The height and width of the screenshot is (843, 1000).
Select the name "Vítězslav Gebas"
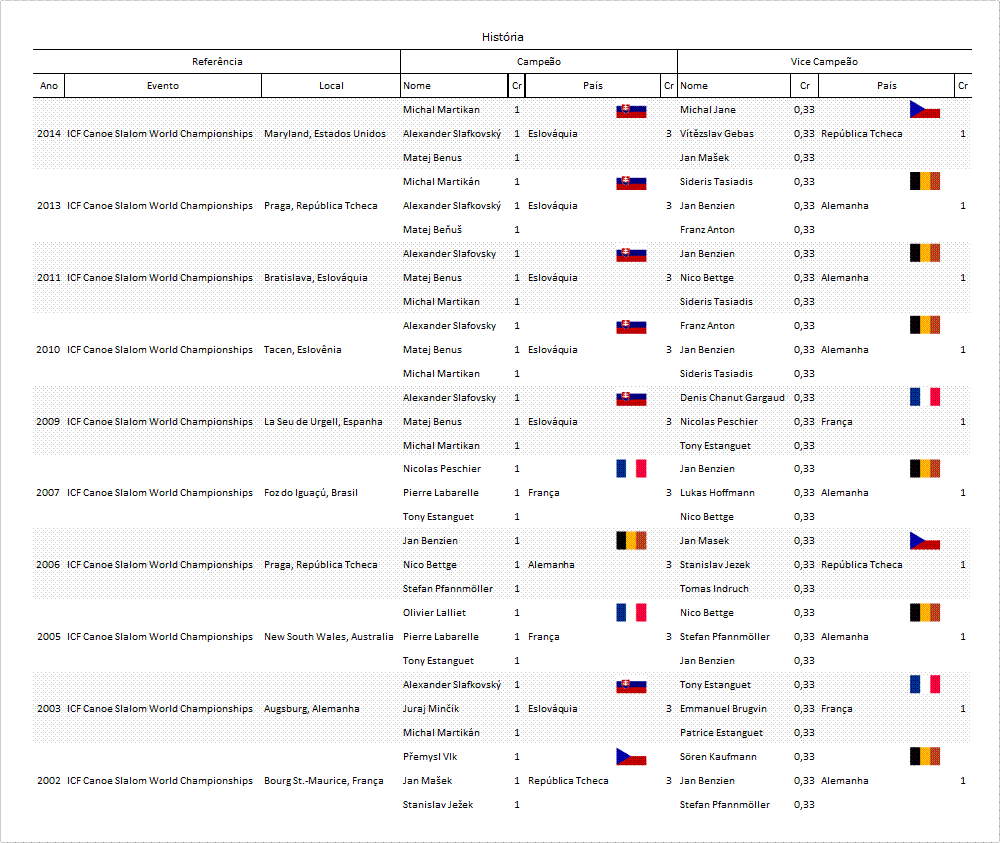716,134
